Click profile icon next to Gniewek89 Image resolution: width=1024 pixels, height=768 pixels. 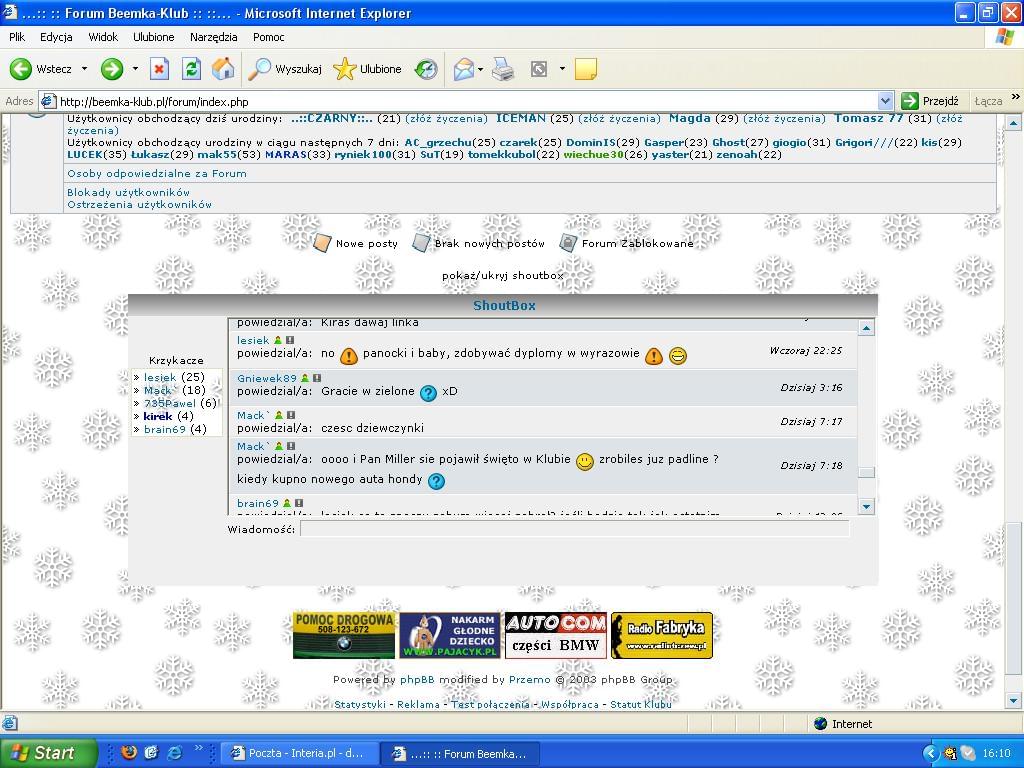click(305, 378)
